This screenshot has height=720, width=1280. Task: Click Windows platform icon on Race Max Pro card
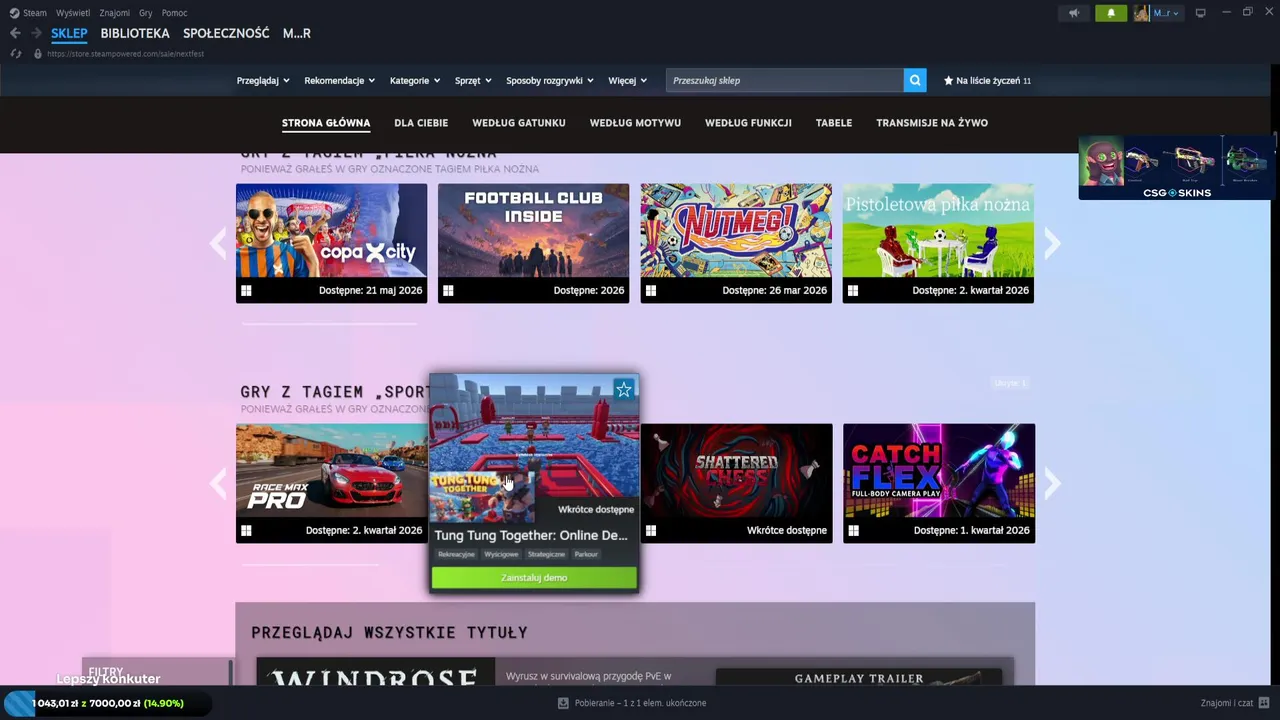[x=246, y=531]
